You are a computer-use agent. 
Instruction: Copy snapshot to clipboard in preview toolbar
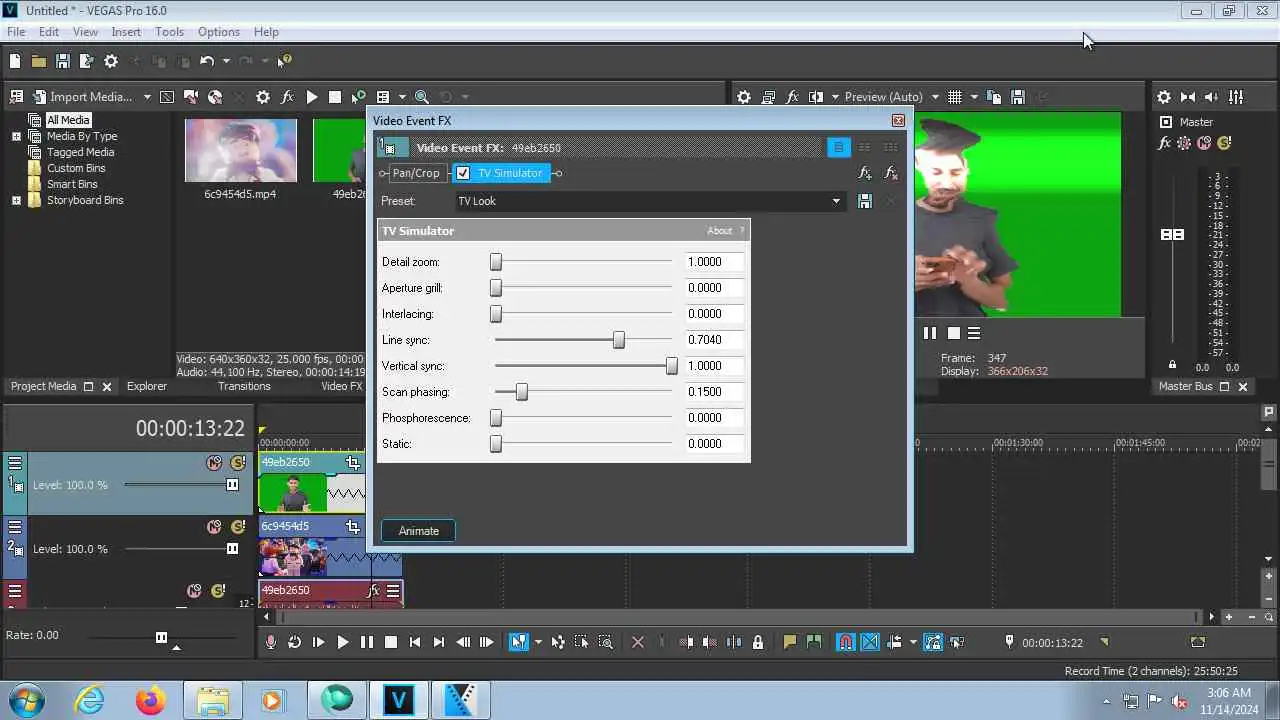pos(994,97)
